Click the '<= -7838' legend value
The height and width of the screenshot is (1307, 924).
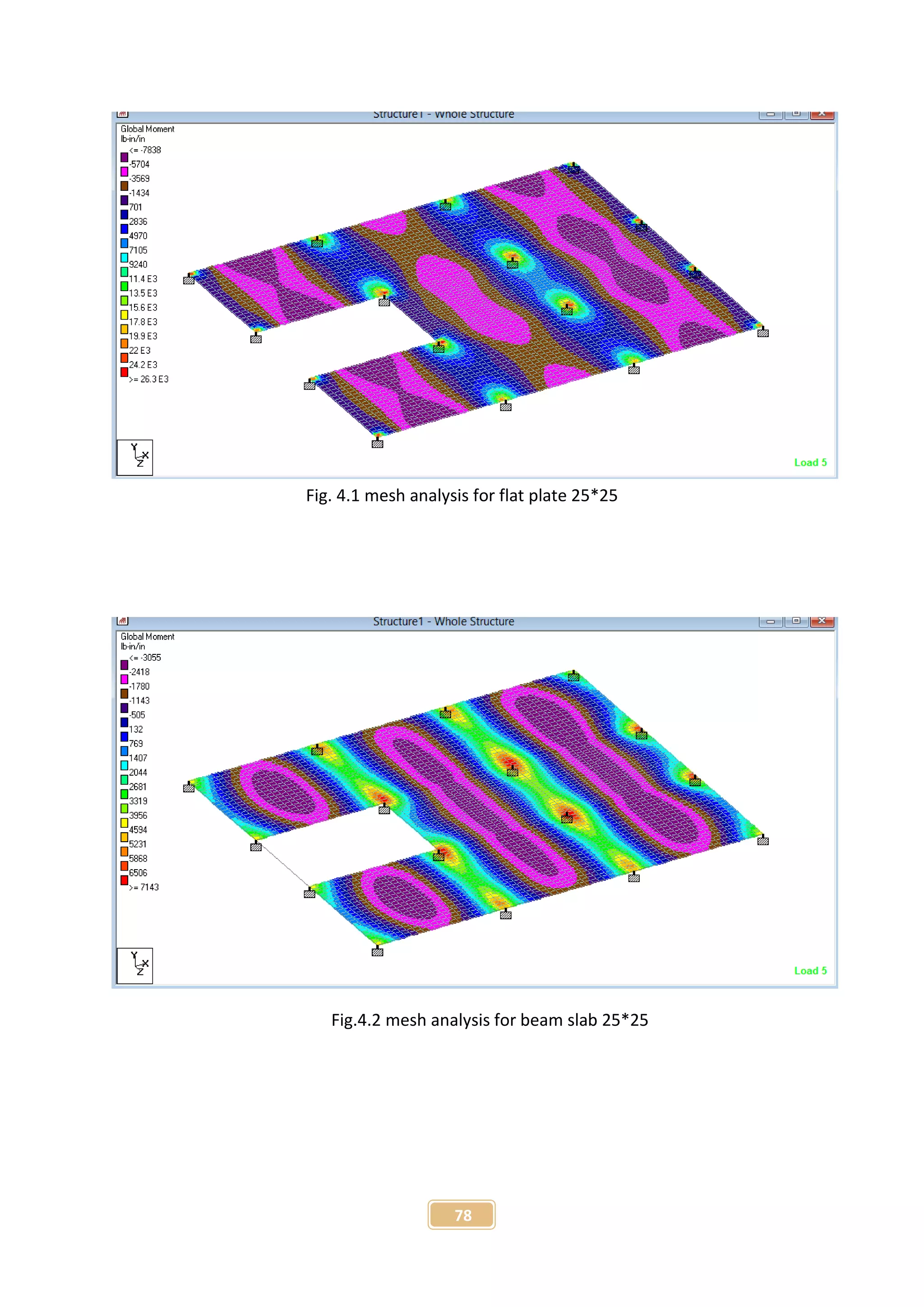click(x=145, y=150)
